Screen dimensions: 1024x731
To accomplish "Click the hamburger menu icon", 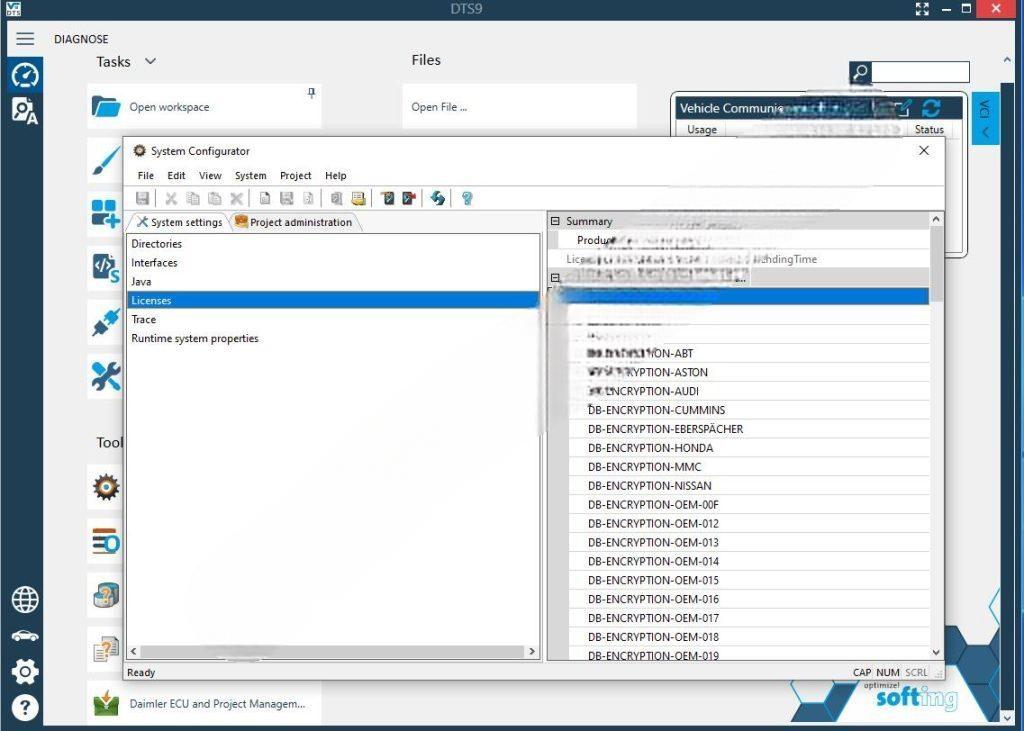I will coord(25,39).
